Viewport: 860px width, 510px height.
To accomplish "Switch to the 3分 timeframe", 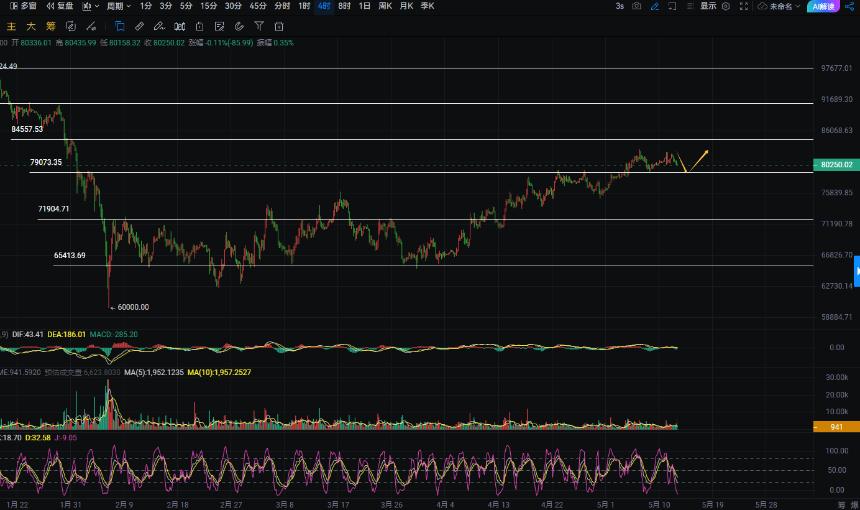I will point(166,6).
